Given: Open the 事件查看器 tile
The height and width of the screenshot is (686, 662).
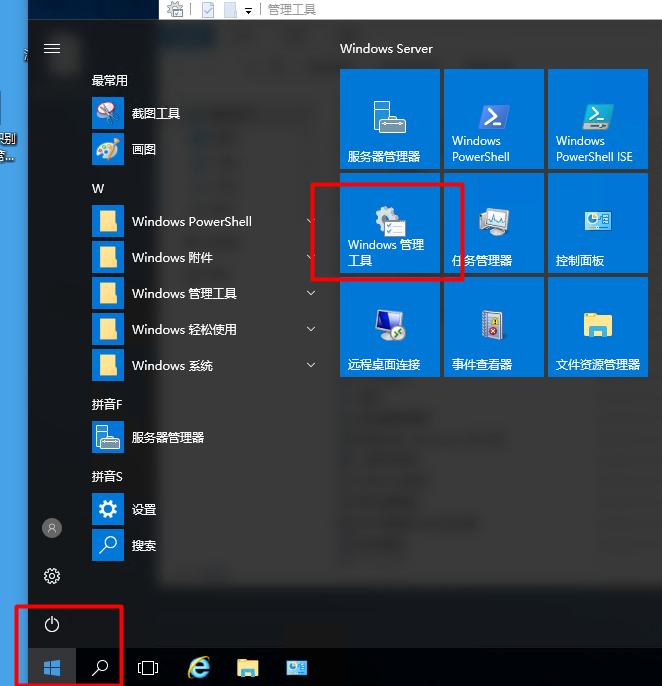Looking at the screenshot, I should [494, 327].
